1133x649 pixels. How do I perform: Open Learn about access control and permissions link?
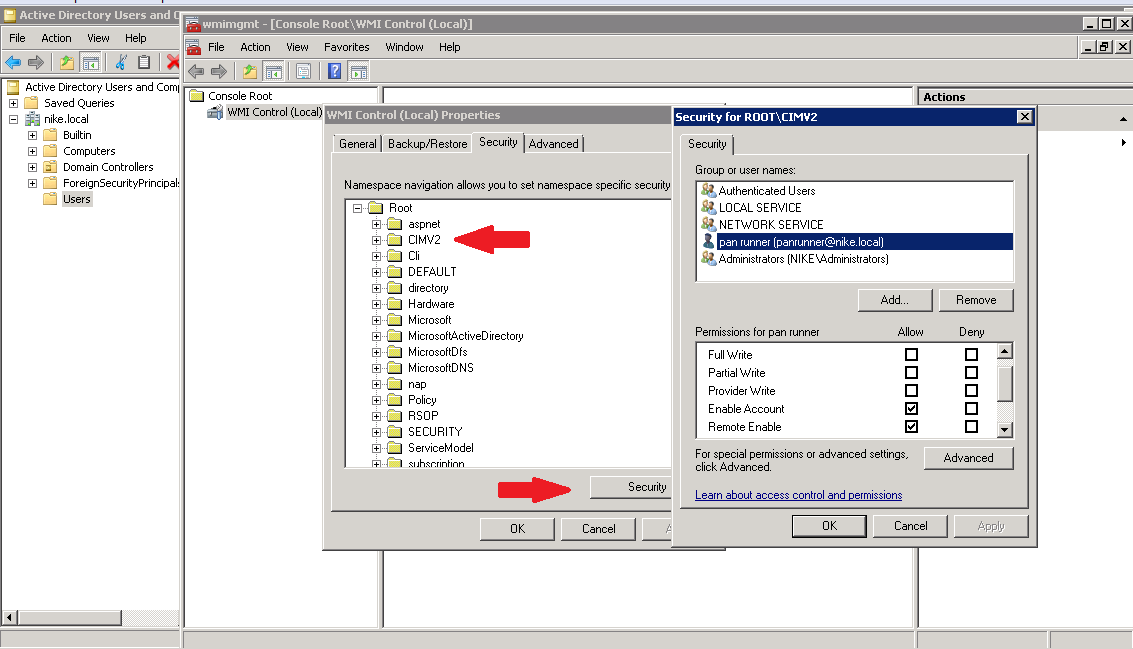pos(798,495)
